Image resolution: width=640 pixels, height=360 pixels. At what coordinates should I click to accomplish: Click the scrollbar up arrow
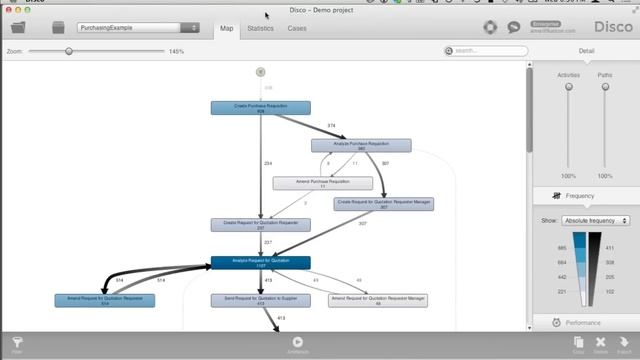coord(529,64)
